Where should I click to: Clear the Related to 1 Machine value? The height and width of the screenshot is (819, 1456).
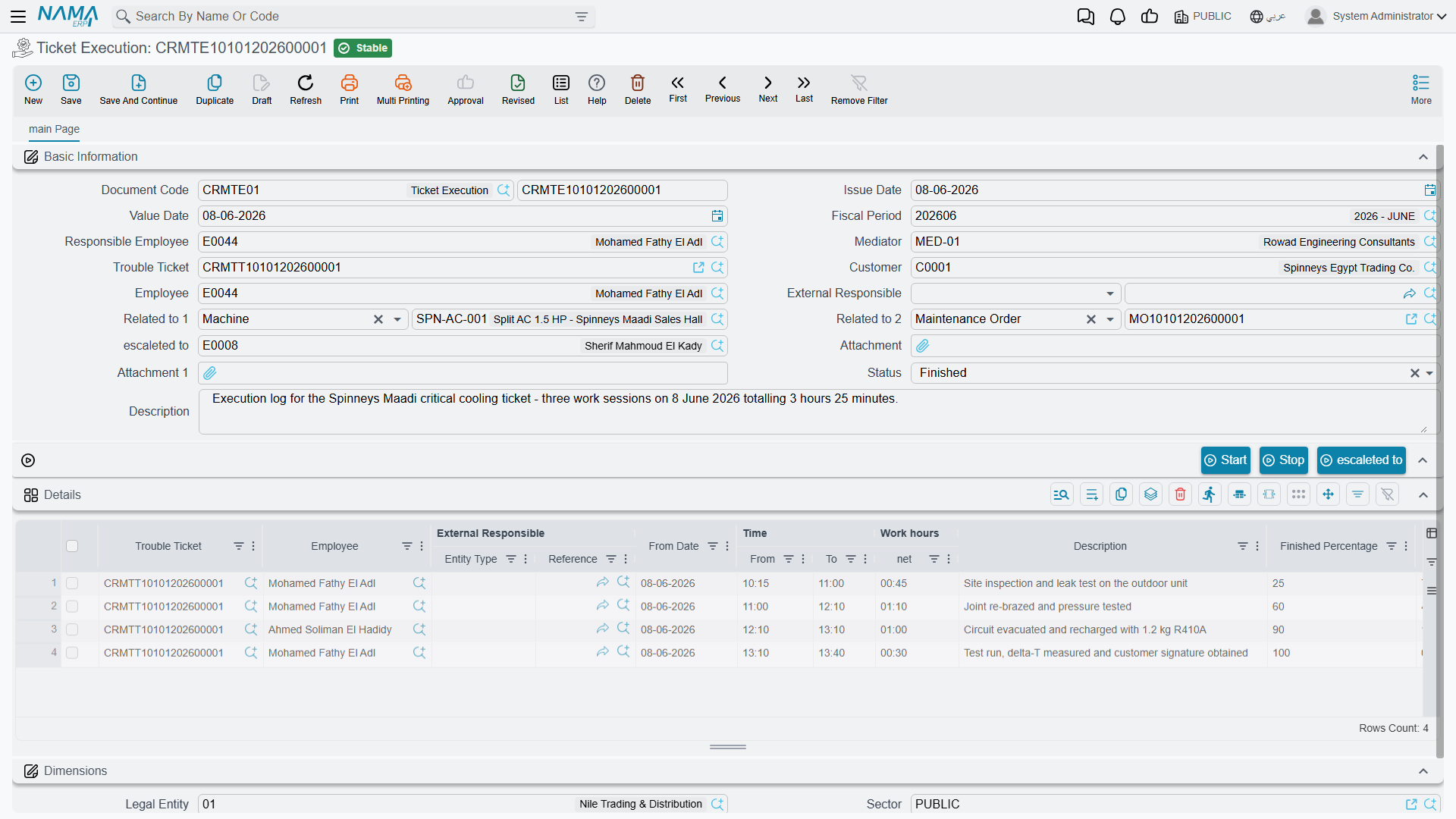[378, 319]
